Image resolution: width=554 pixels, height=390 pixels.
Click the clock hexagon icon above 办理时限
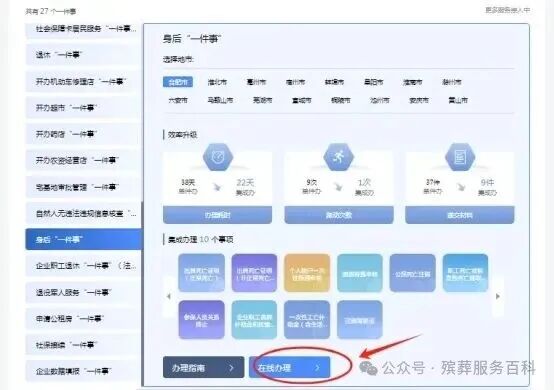(x=218, y=156)
